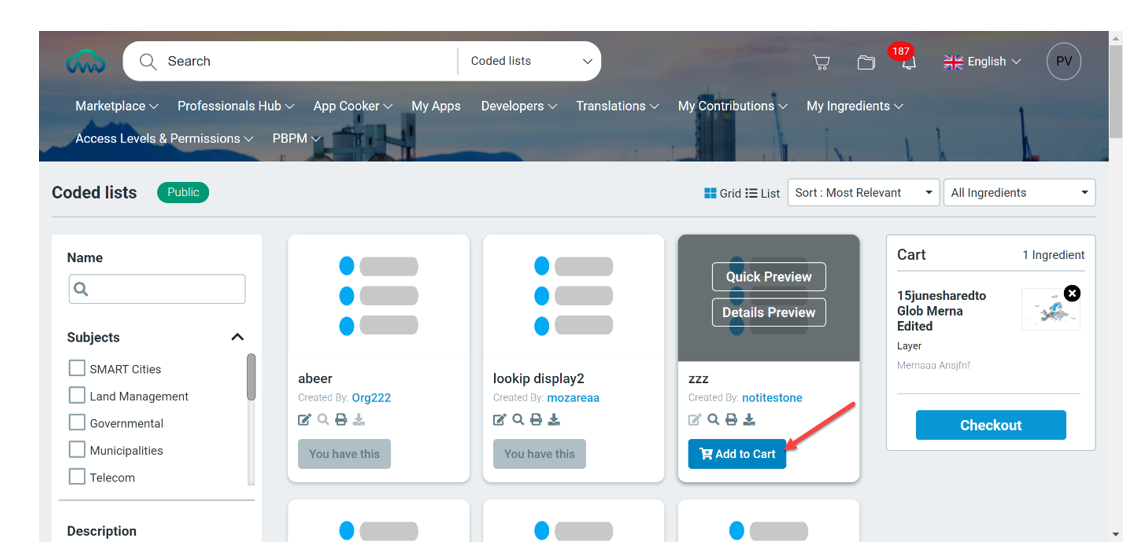Click print icon on lookip display2 card
Screen dimensions: 1134x554
536,419
